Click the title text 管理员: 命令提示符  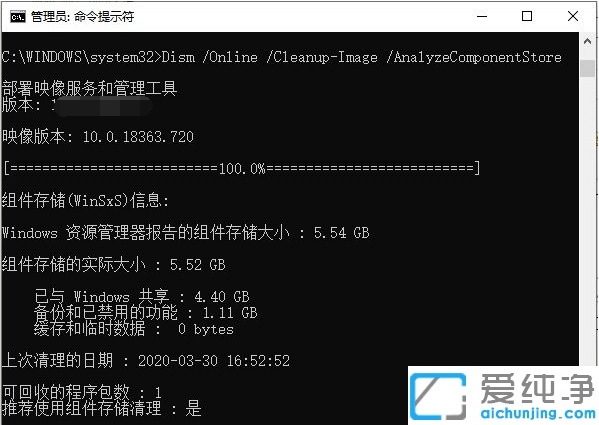point(83,16)
